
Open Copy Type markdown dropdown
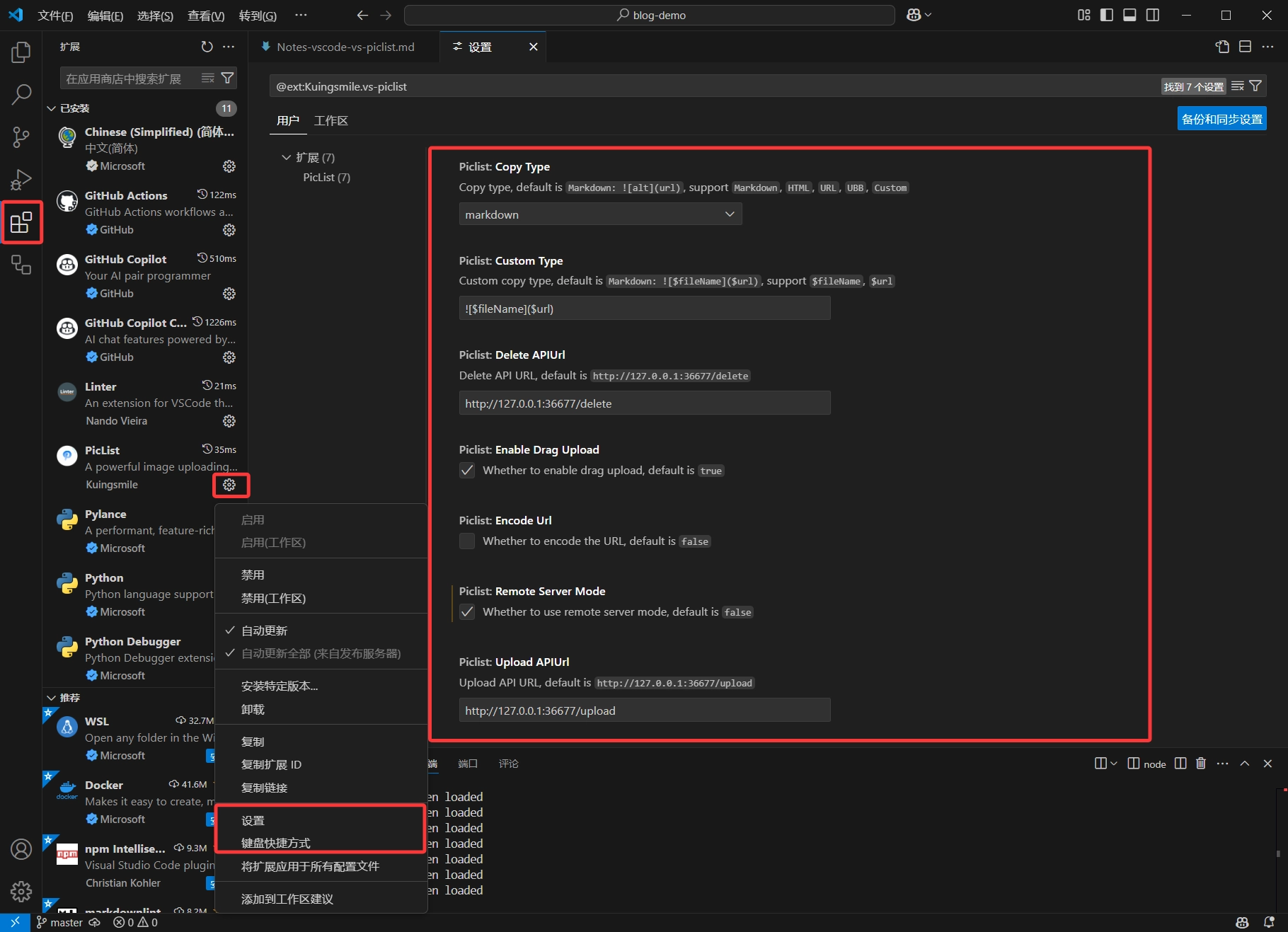click(600, 214)
